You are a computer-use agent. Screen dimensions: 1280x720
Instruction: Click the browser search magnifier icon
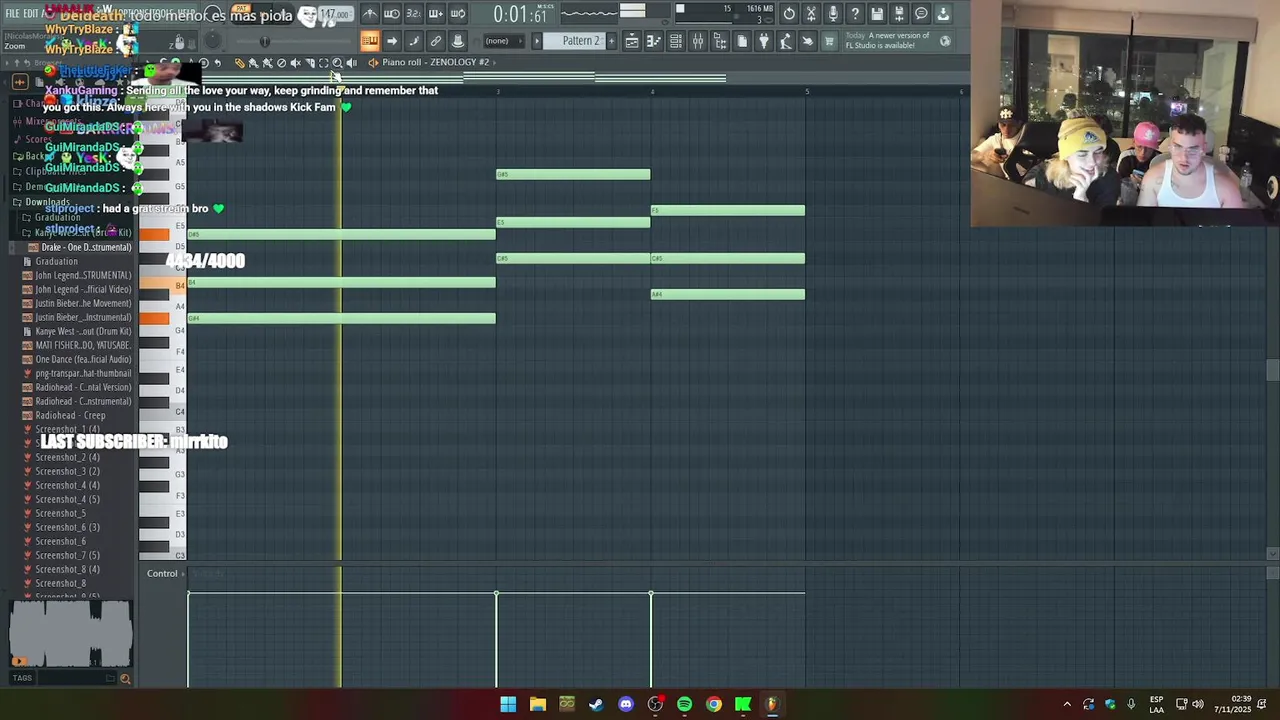click(x=125, y=679)
